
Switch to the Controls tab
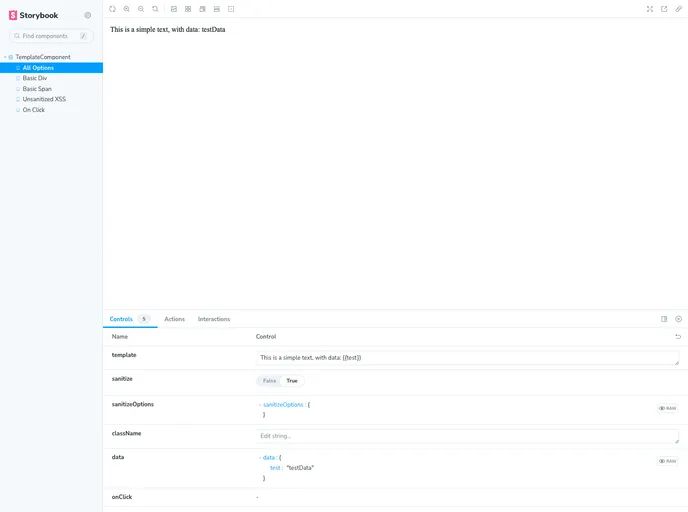(x=130, y=319)
